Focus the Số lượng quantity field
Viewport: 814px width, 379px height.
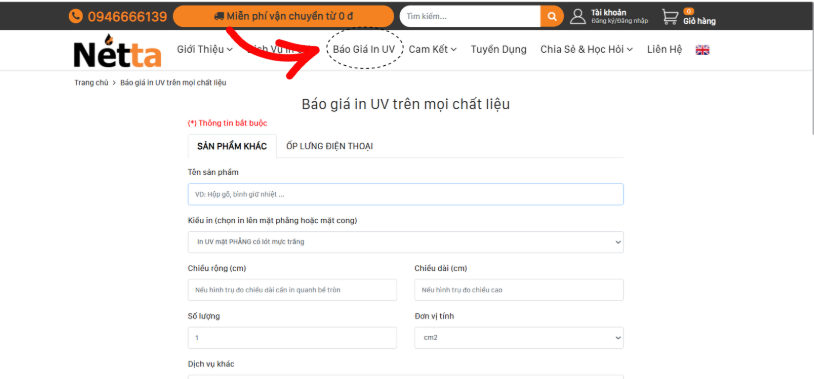[292, 337]
